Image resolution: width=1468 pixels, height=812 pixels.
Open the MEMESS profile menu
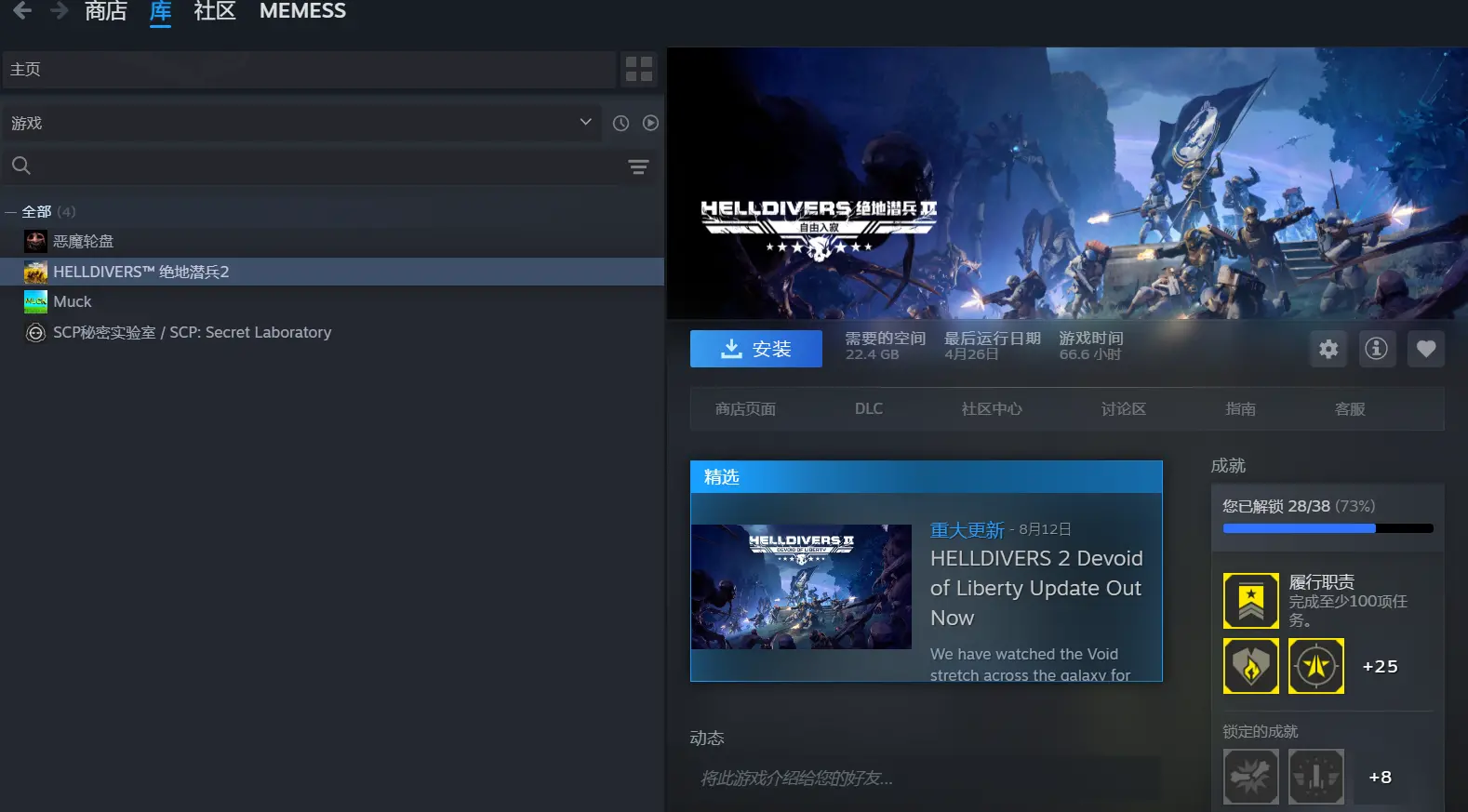point(302,11)
